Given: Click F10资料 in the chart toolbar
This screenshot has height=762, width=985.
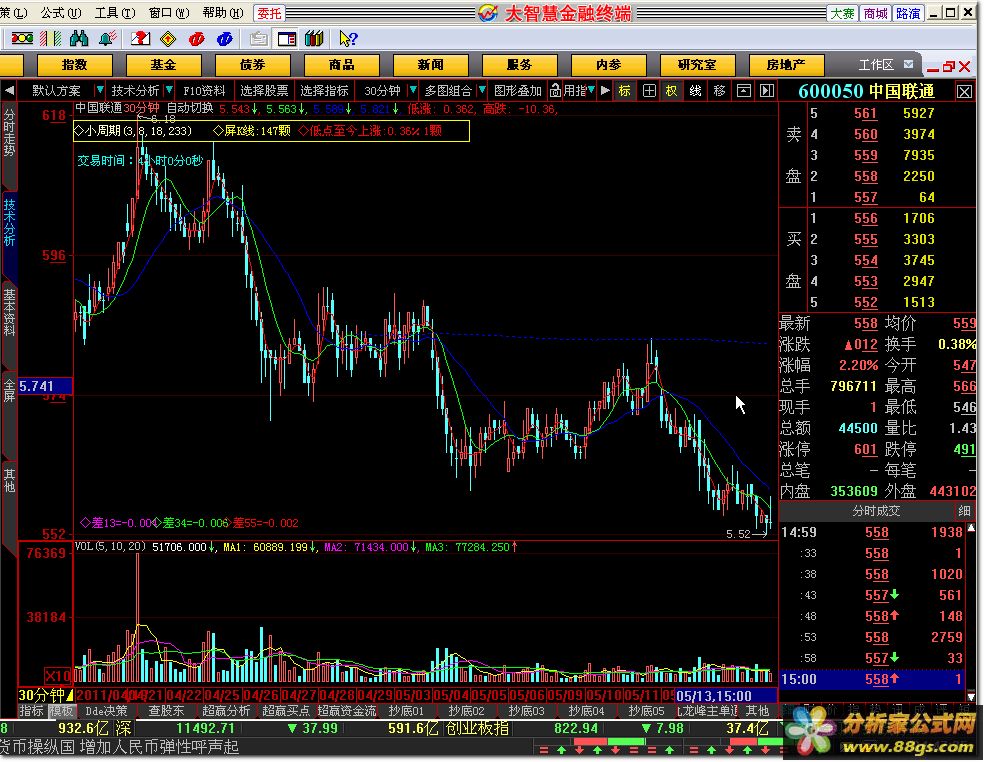Looking at the screenshot, I should pos(204,91).
